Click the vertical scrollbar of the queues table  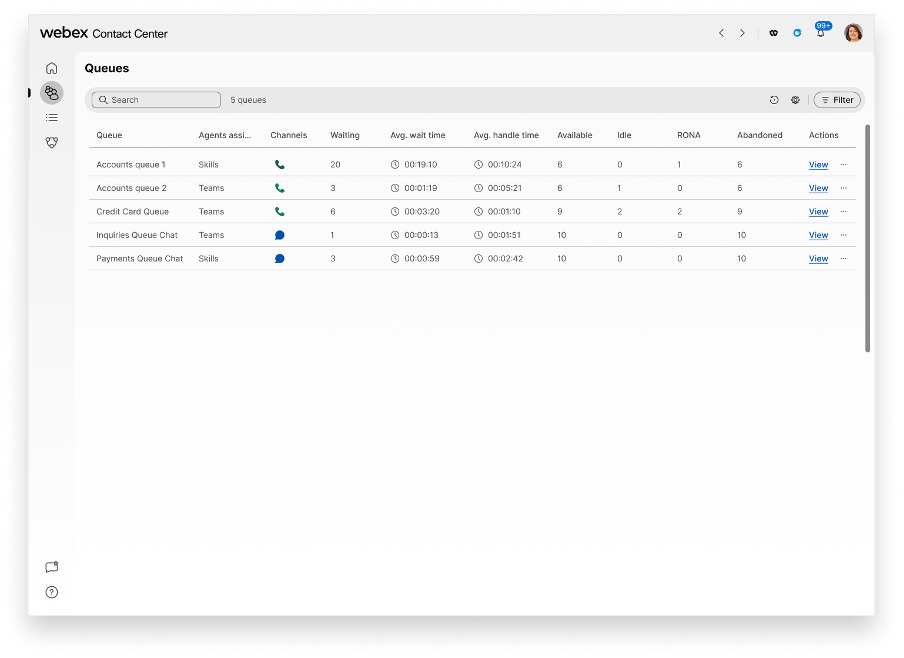pyautogui.click(x=867, y=238)
